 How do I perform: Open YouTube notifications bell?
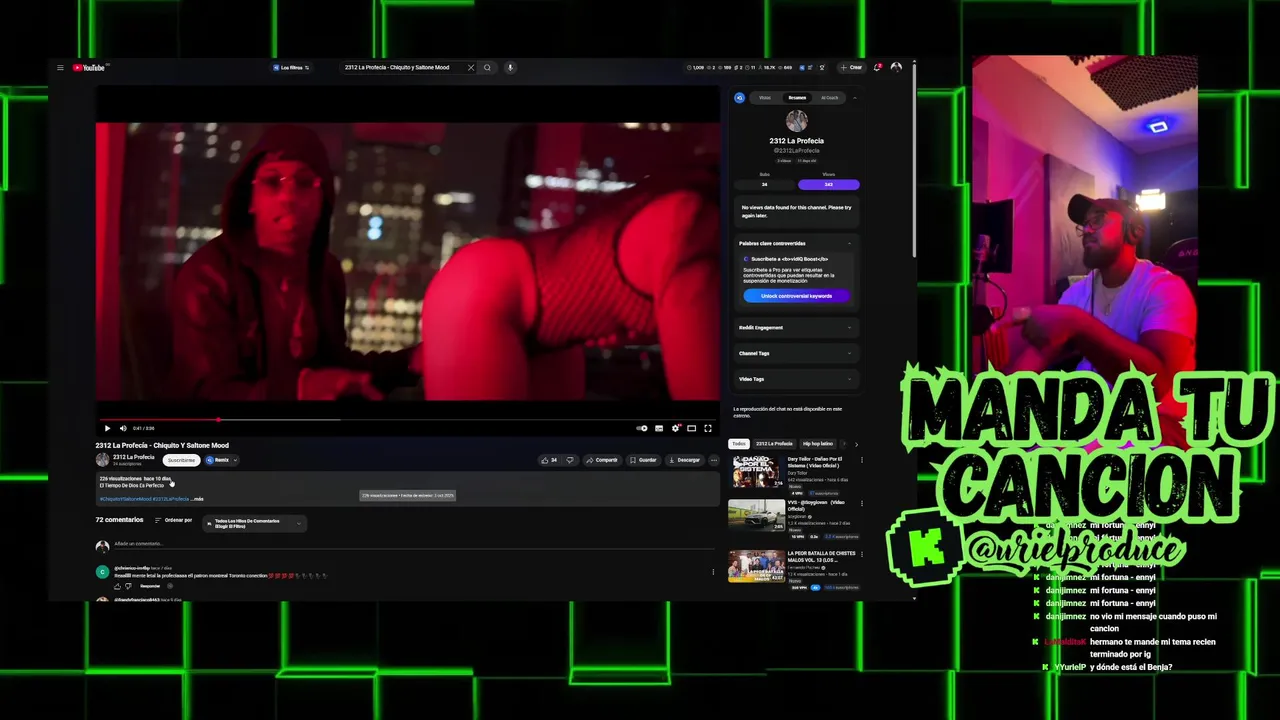tap(877, 68)
